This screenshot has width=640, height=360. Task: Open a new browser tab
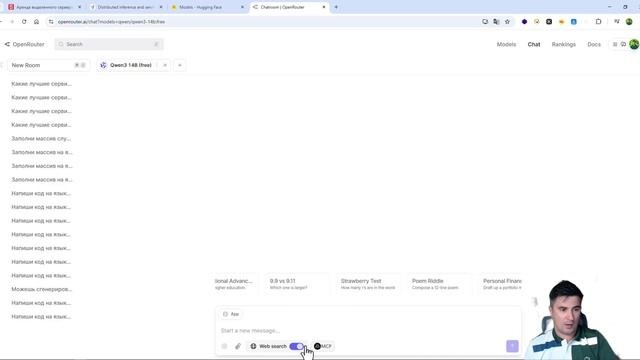[x=336, y=7]
